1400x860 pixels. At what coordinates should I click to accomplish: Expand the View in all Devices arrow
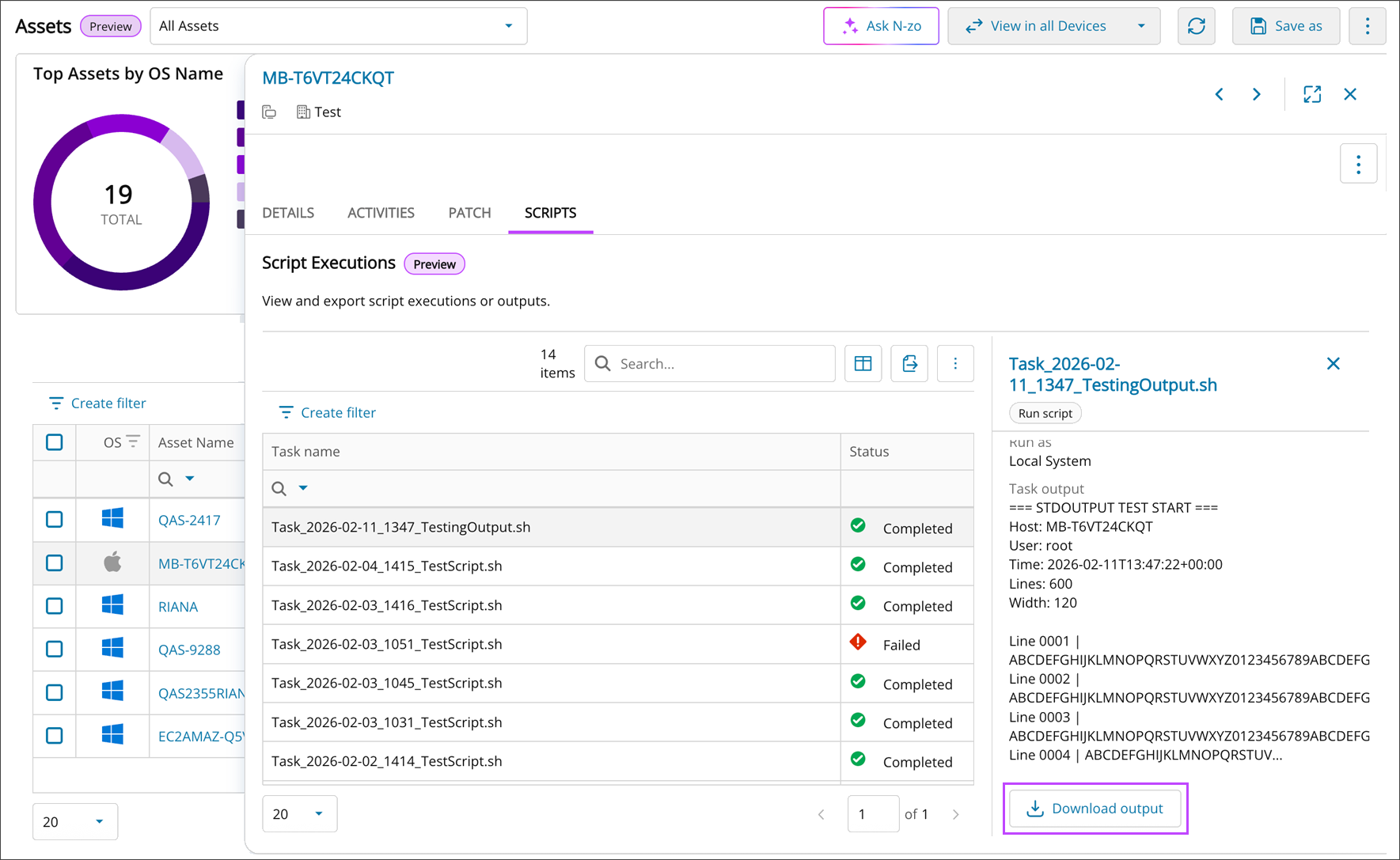[x=1141, y=26]
